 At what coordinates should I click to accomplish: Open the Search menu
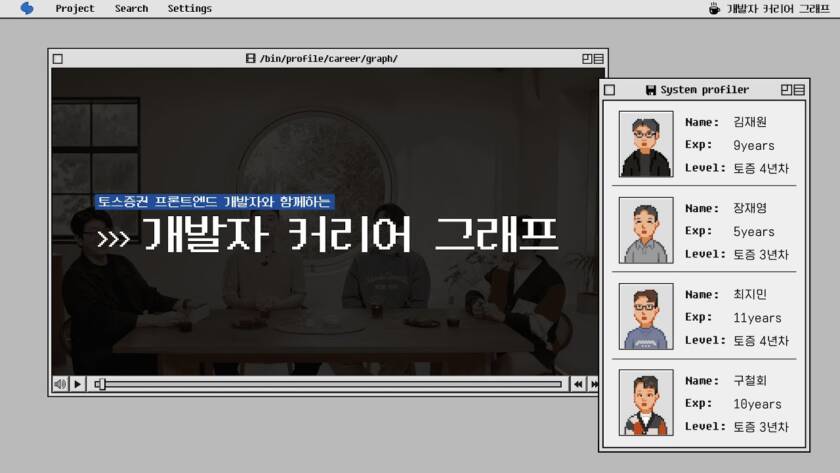(131, 9)
